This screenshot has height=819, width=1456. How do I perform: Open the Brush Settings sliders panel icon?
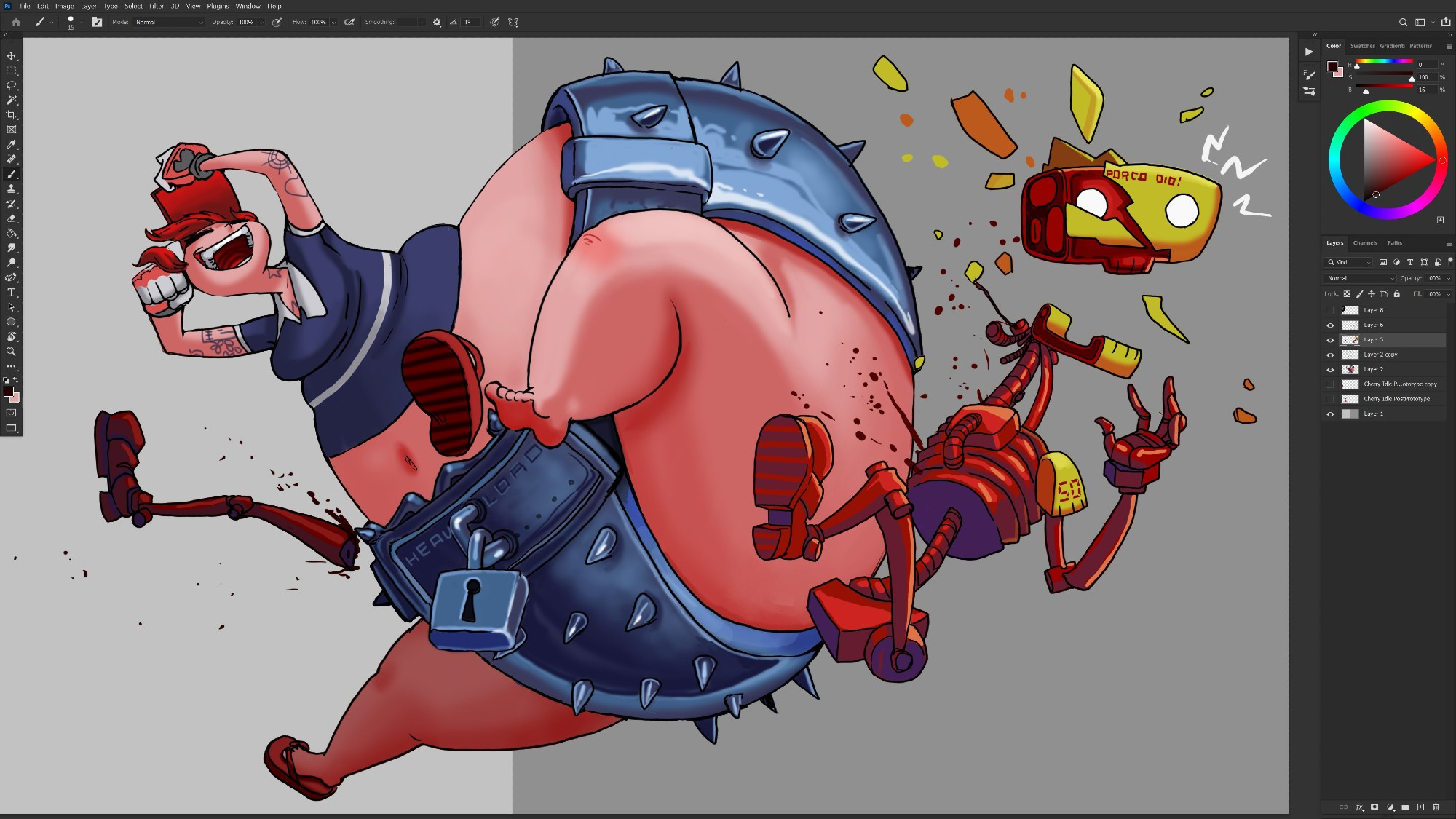tap(1309, 91)
